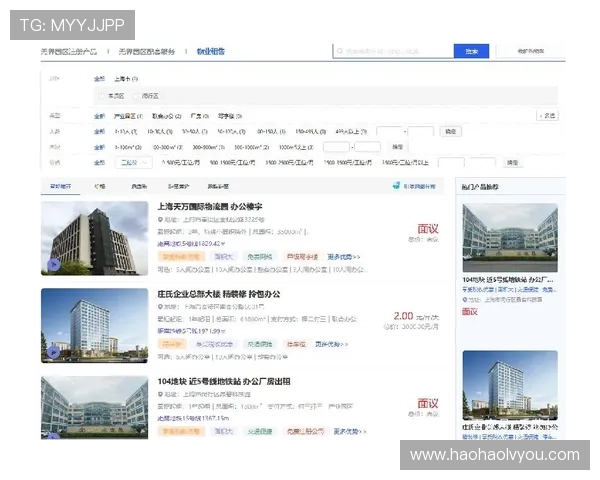Open the first nav item 无界园区注册产品
Viewport: 600px width, 480px height.
pyautogui.click(x=69, y=51)
